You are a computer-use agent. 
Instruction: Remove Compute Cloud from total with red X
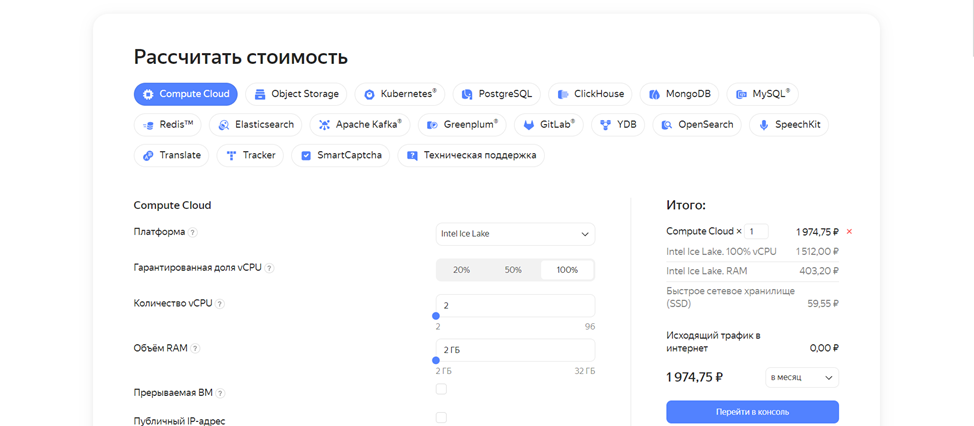point(849,232)
